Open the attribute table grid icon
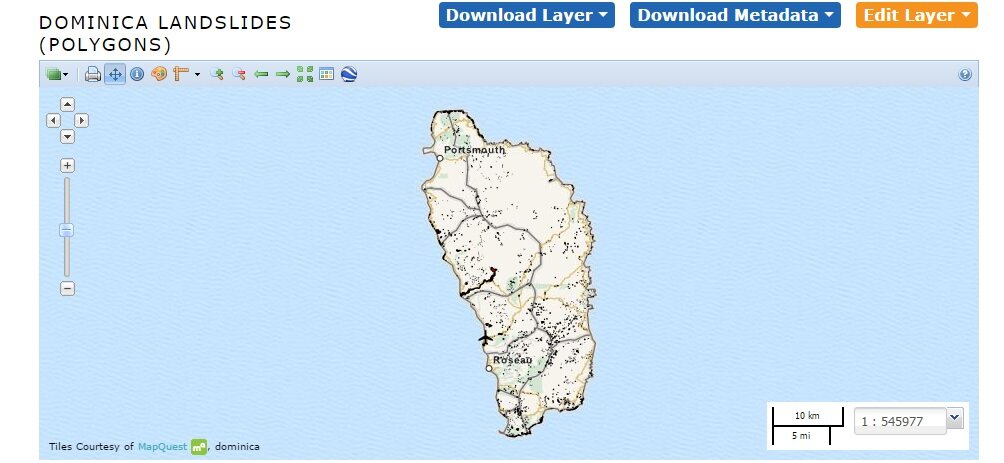1004x463 pixels. coord(327,74)
